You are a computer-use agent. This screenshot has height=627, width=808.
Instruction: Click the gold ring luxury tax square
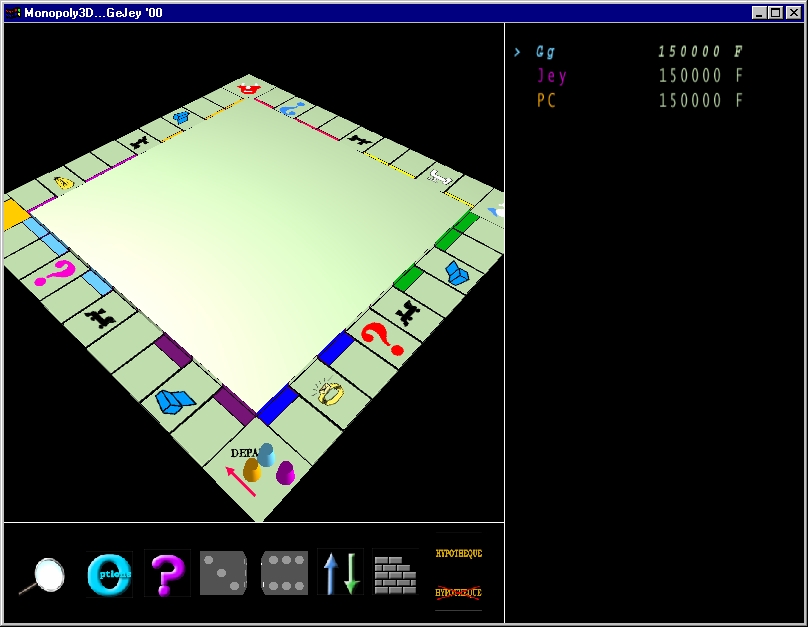coord(329,392)
